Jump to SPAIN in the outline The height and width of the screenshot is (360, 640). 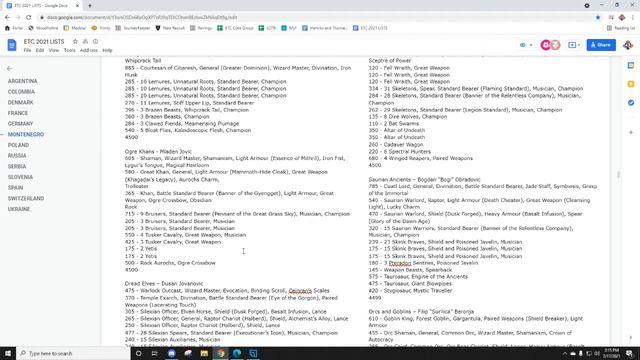click(x=16, y=188)
